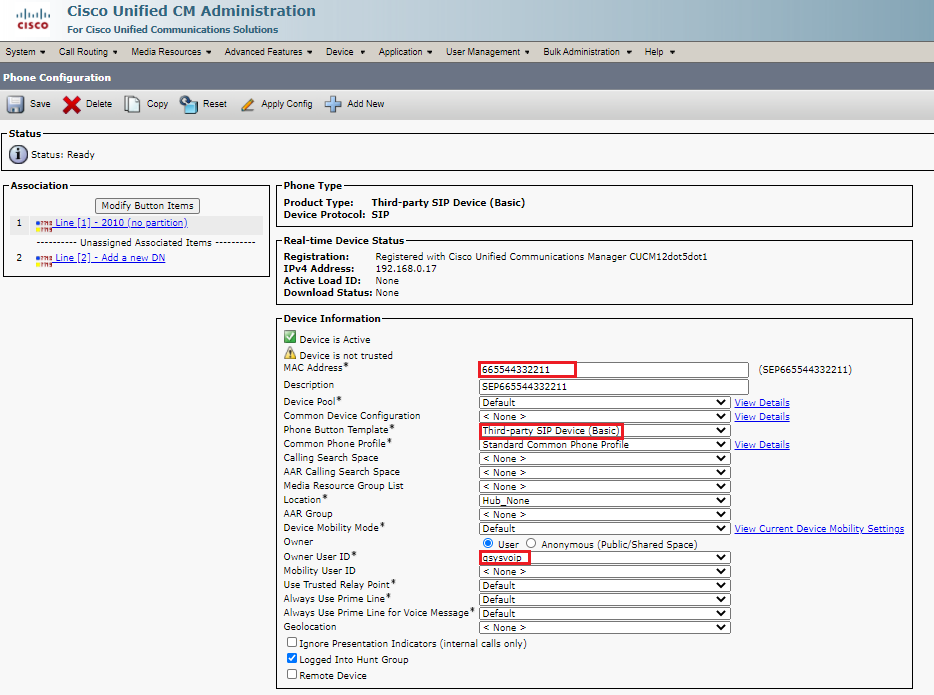
Task: Click the Add New plus icon
Action: tap(333, 104)
